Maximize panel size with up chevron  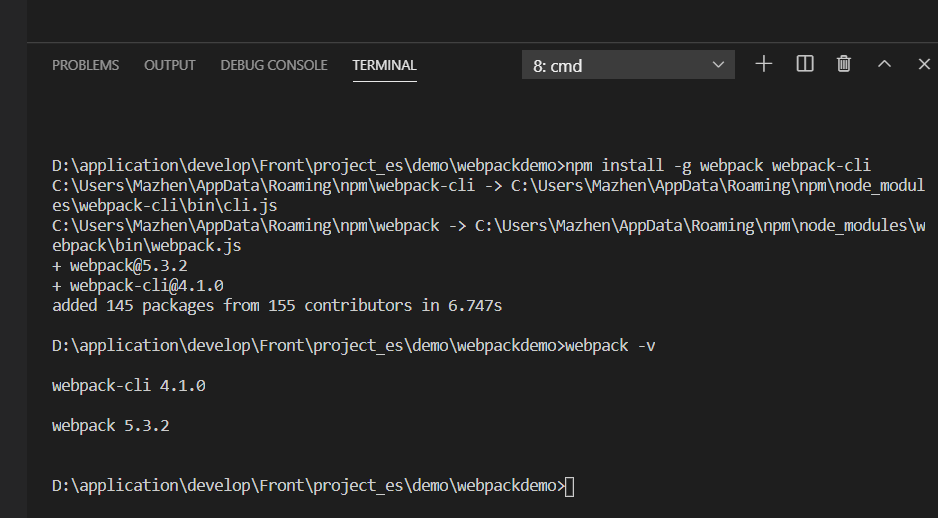[x=884, y=64]
